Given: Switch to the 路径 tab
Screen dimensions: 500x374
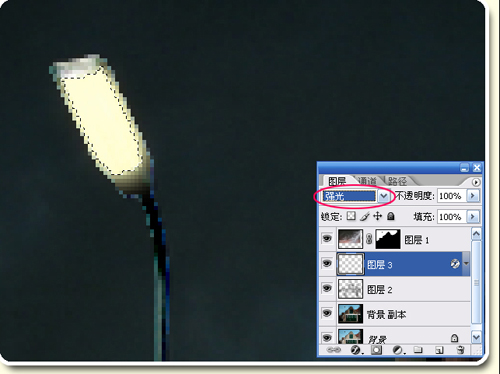Looking at the screenshot, I should 397,181.
